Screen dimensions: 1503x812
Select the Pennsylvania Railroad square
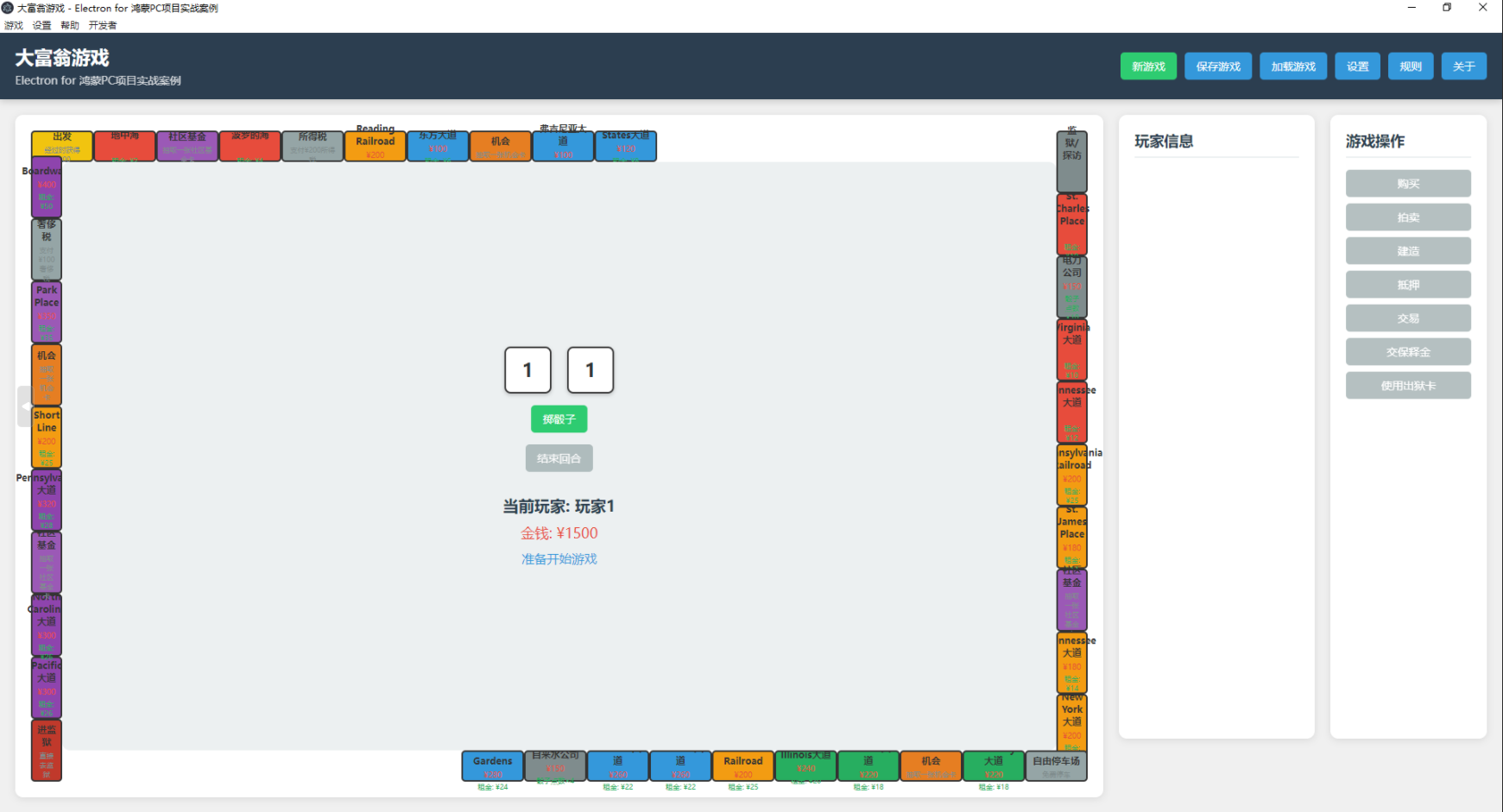click(x=1072, y=475)
